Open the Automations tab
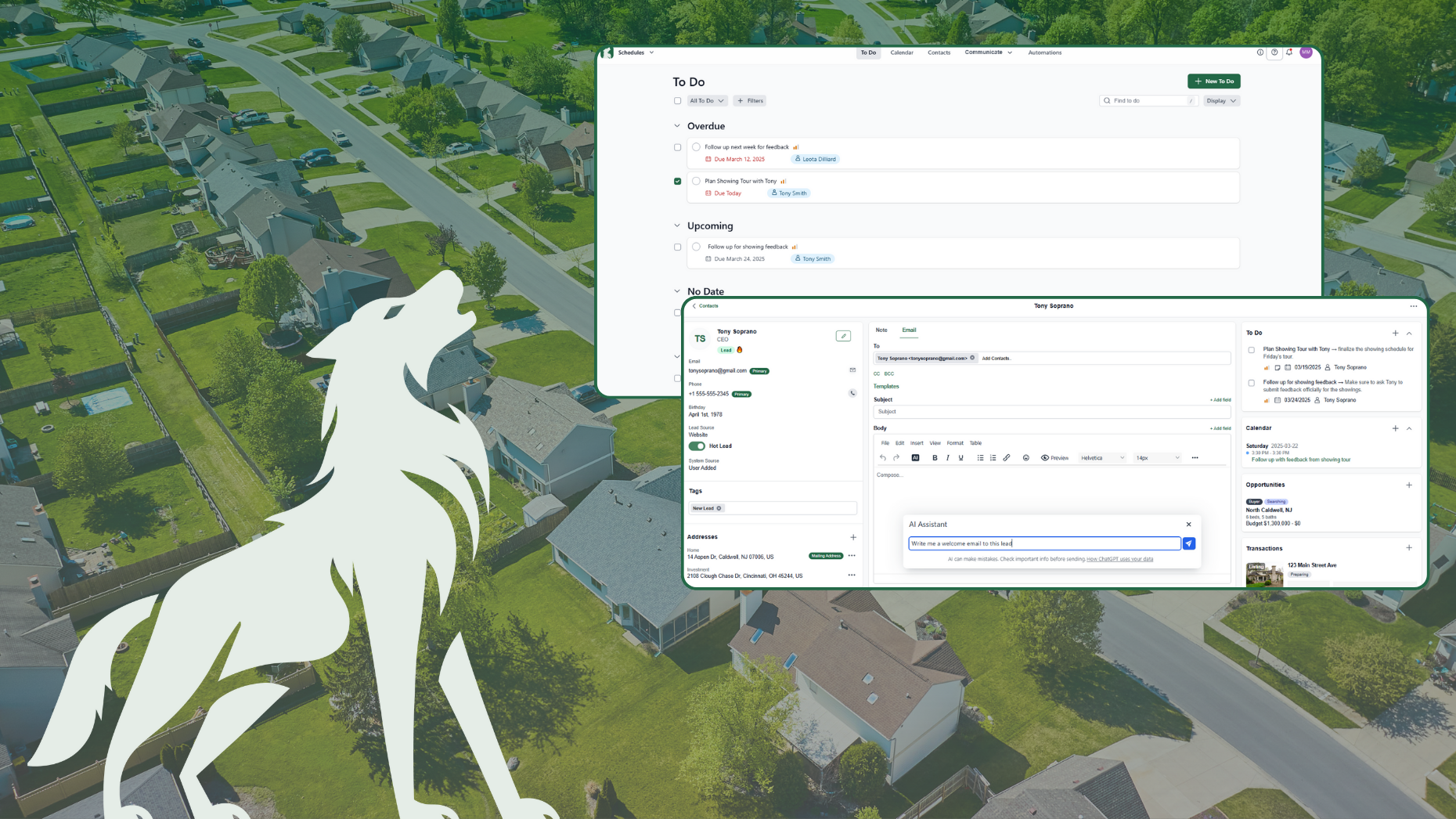Viewport: 1456px width, 819px height. [x=1045, y=52]
